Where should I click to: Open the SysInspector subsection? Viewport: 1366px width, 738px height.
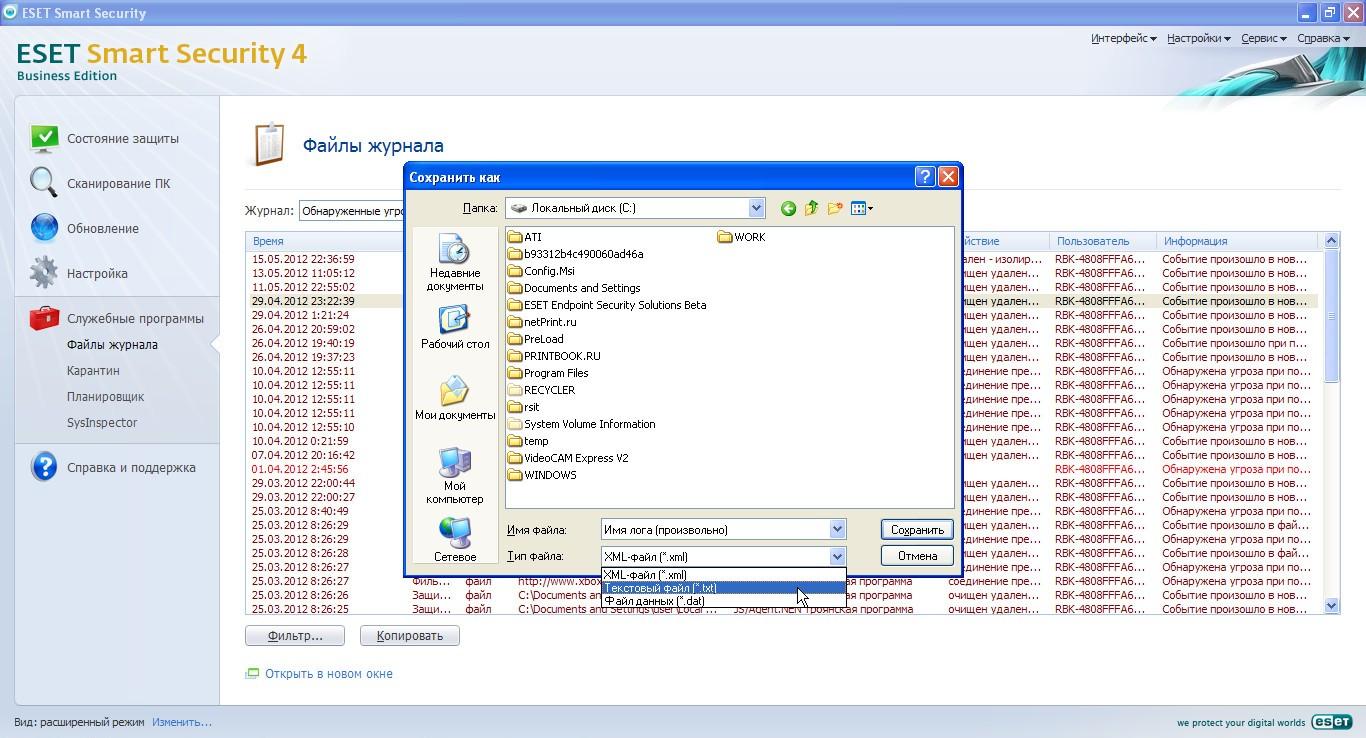[102, 423]
